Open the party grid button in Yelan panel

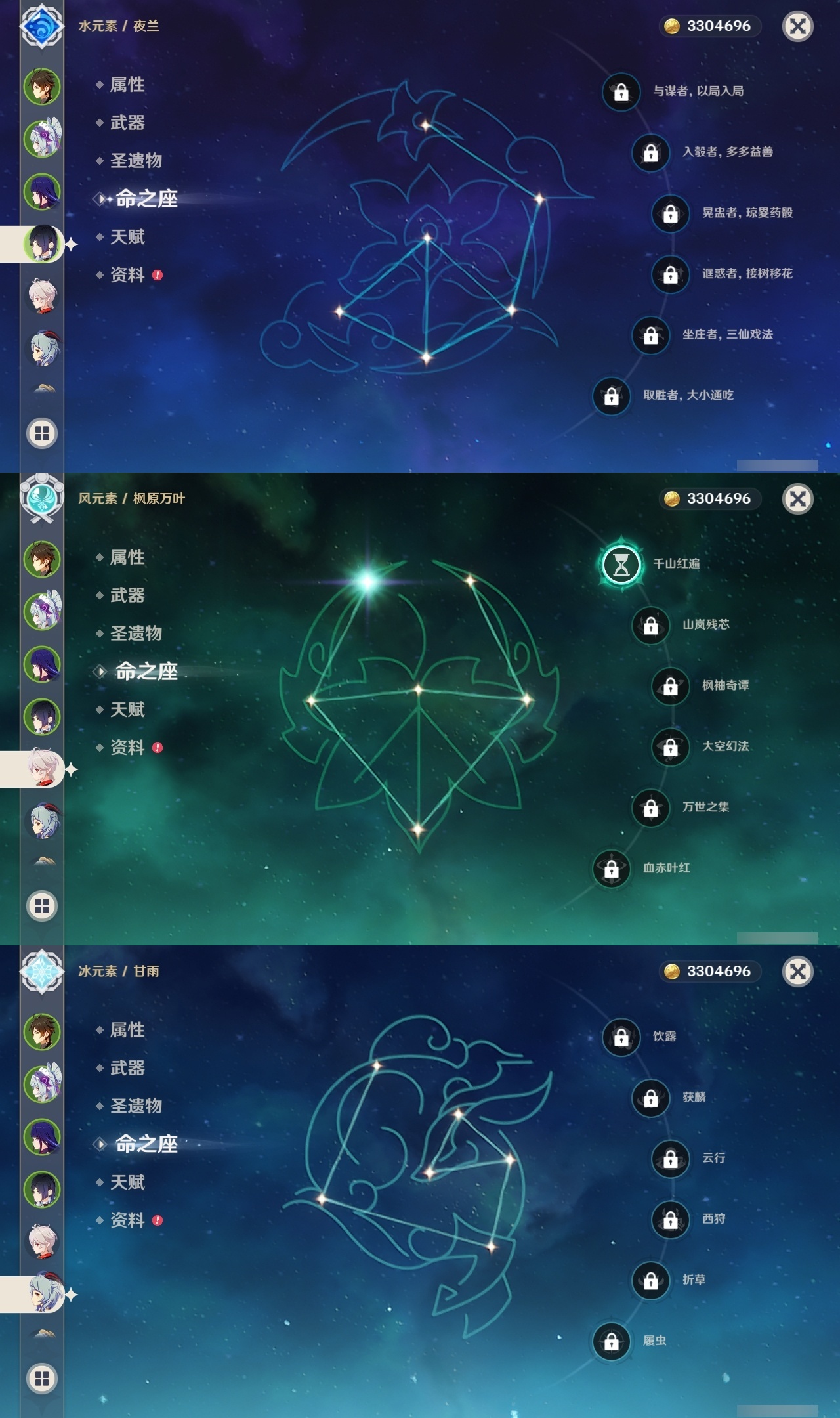pyautogui.click(x=42, y=433)
